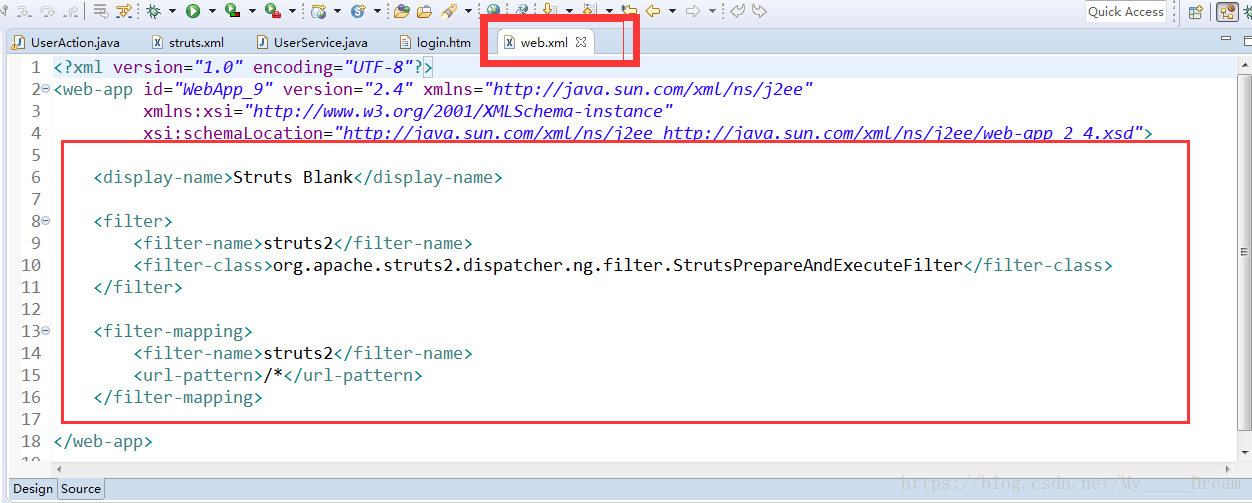
Task: Close the web.xml tab
Action: (581, 43)
